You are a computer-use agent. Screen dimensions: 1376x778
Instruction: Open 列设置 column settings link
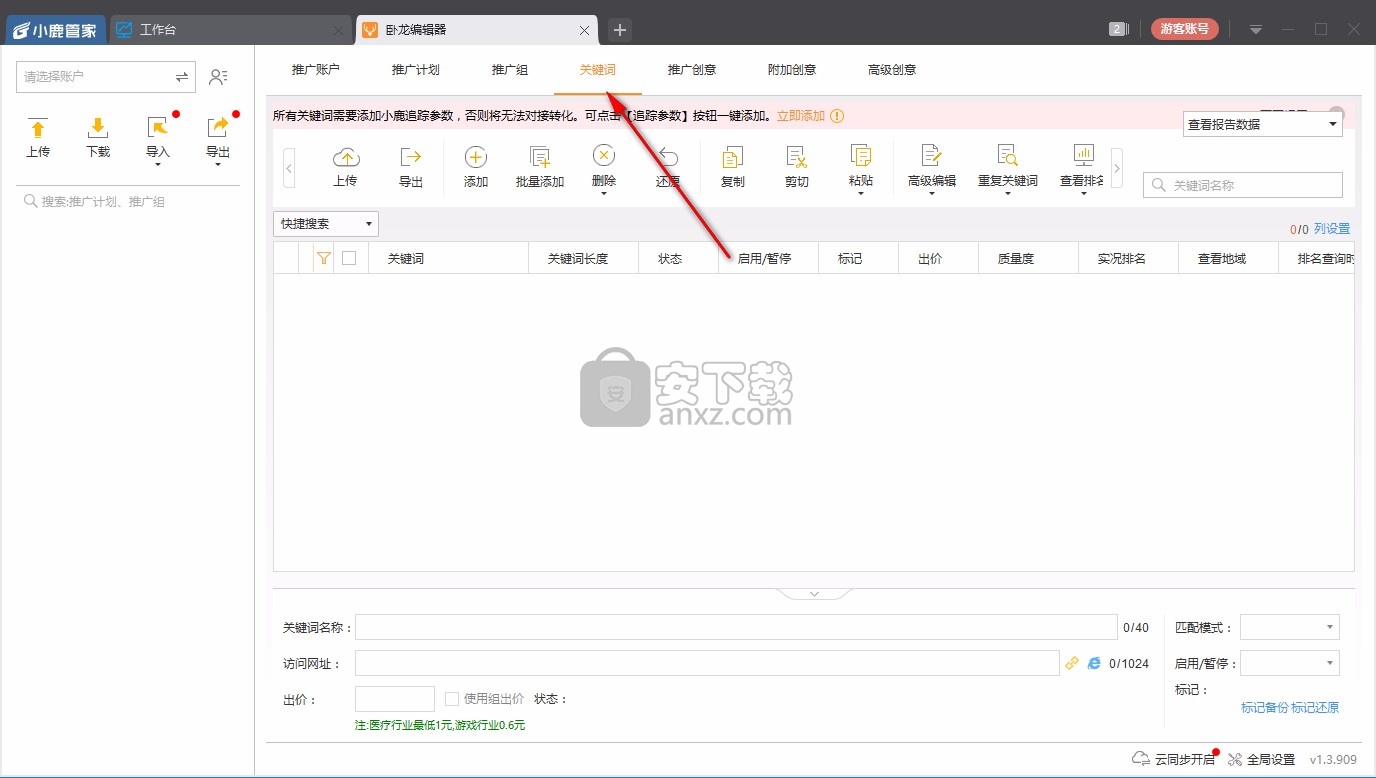tap(1332, 229)
